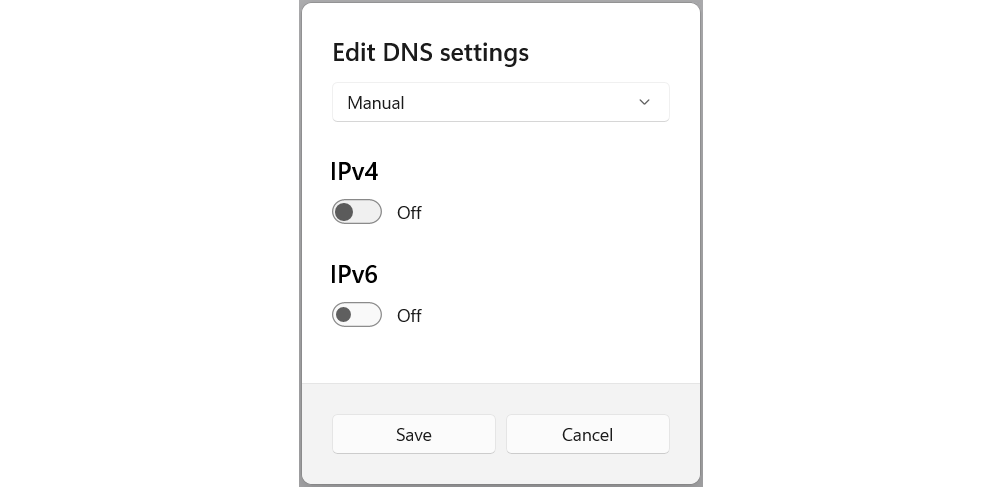Confirm changes with the Save button
Image resolution: width=1000 pixels, height=487 pixels.
pos(413,434)
